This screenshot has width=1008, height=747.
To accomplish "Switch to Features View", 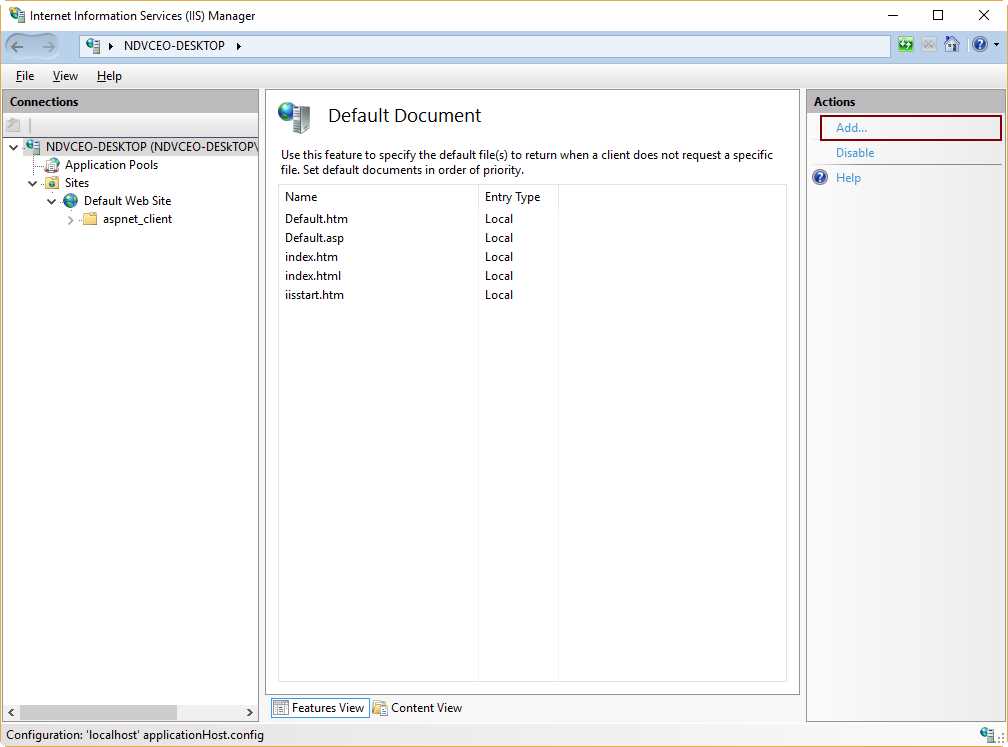I will (x=318, y=707).
